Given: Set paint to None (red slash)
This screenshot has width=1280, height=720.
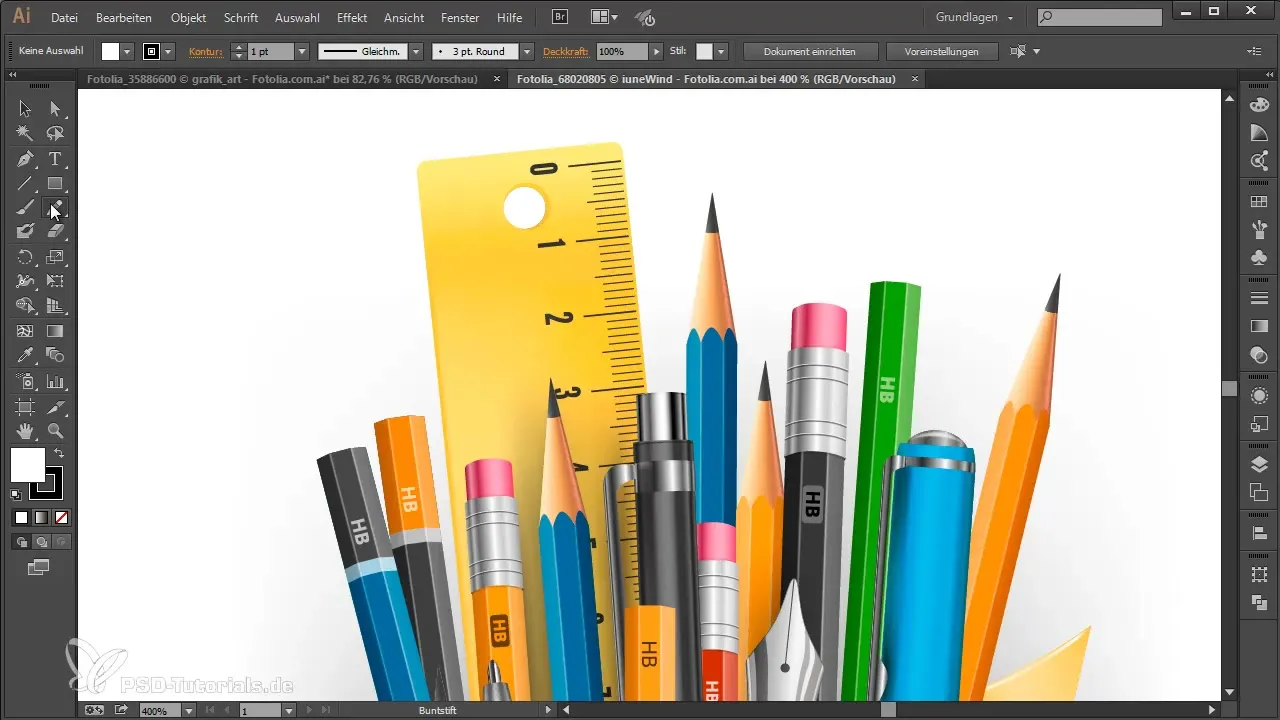Looking at the screenshot, I should point(61,517).
